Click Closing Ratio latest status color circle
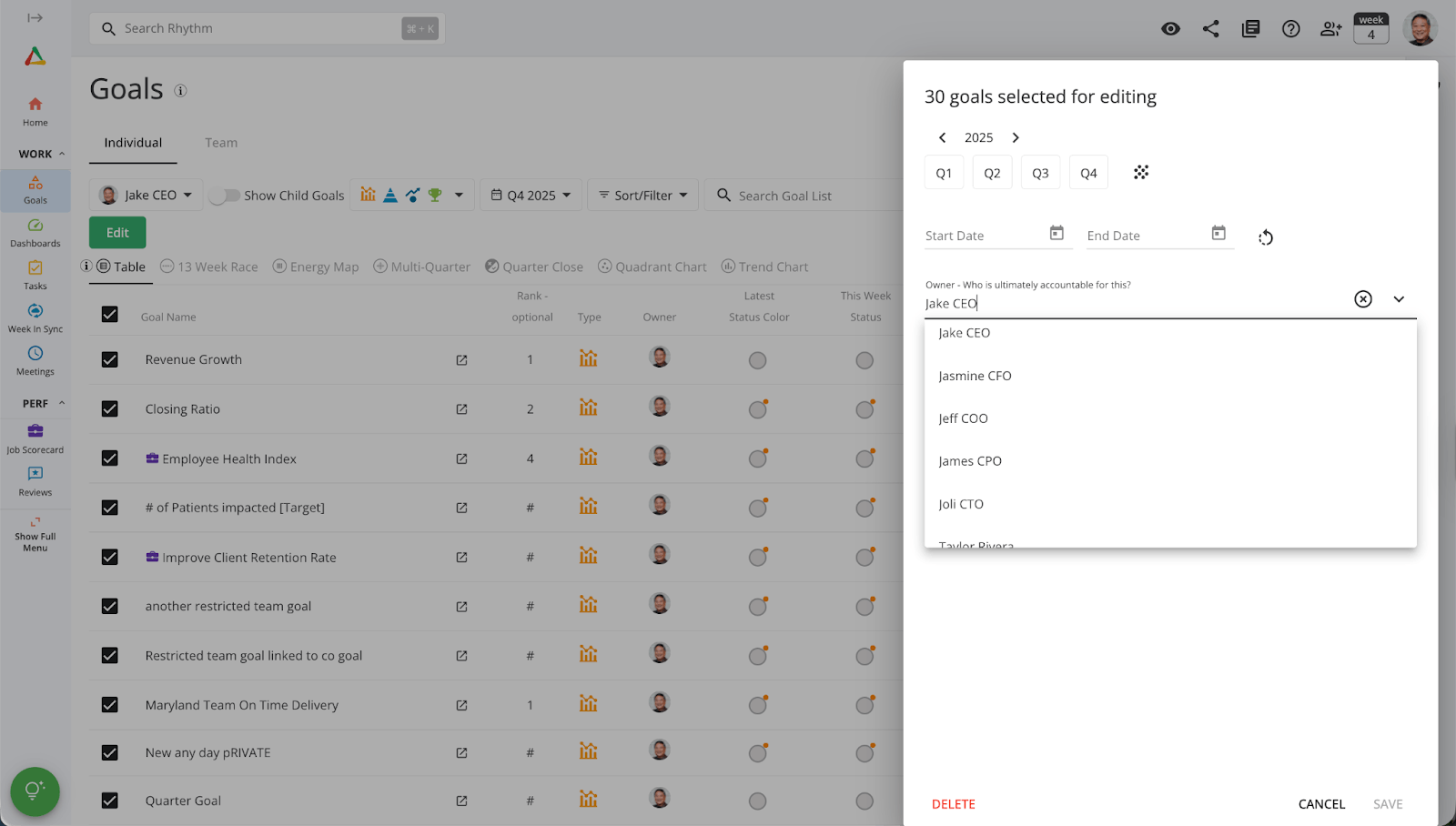1456x826 pixels. point(757,410)
